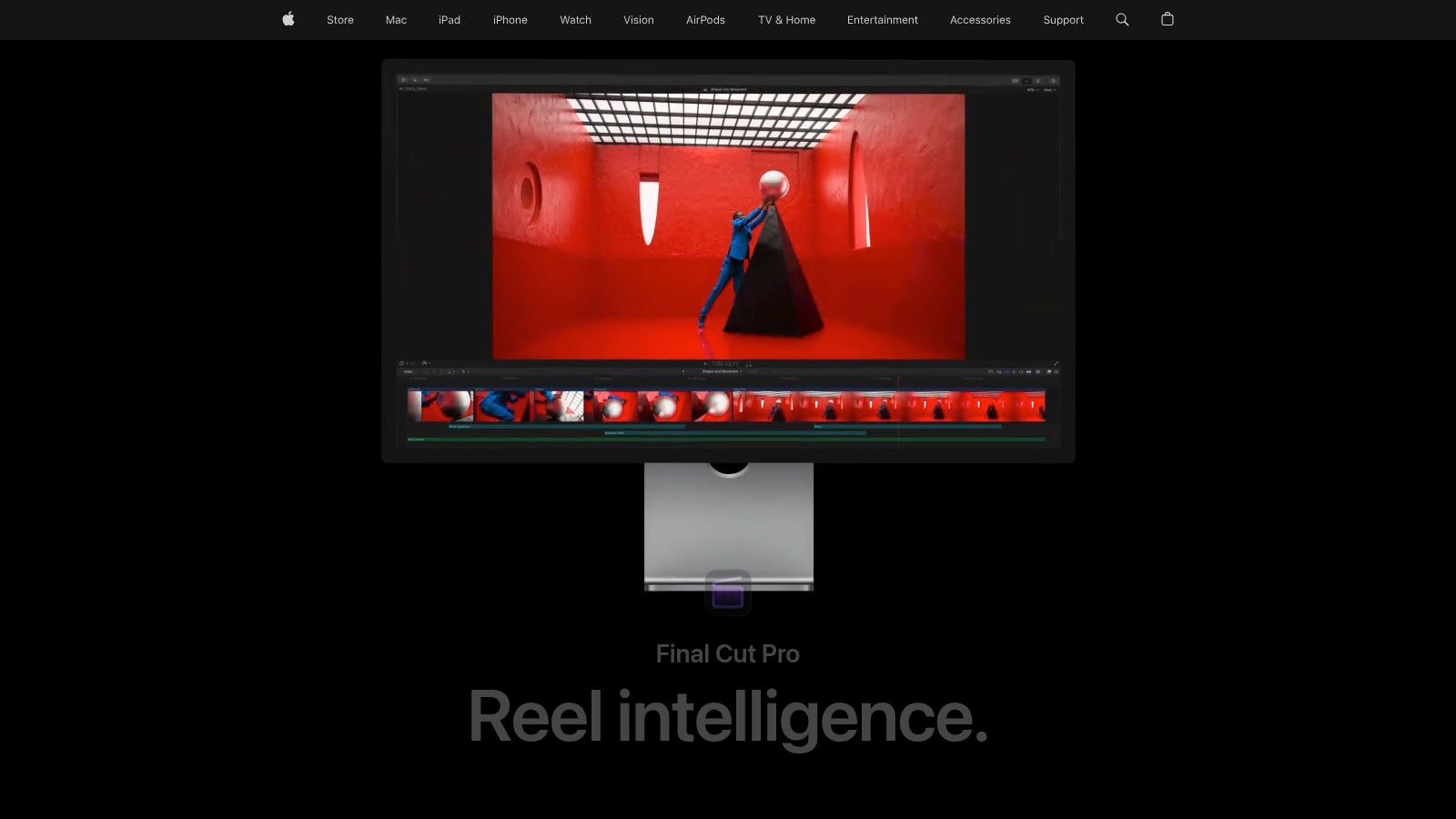Viewport: 1456px width, 819px height.
Task: Select Support from the navigation bar
Action: 1063,19
